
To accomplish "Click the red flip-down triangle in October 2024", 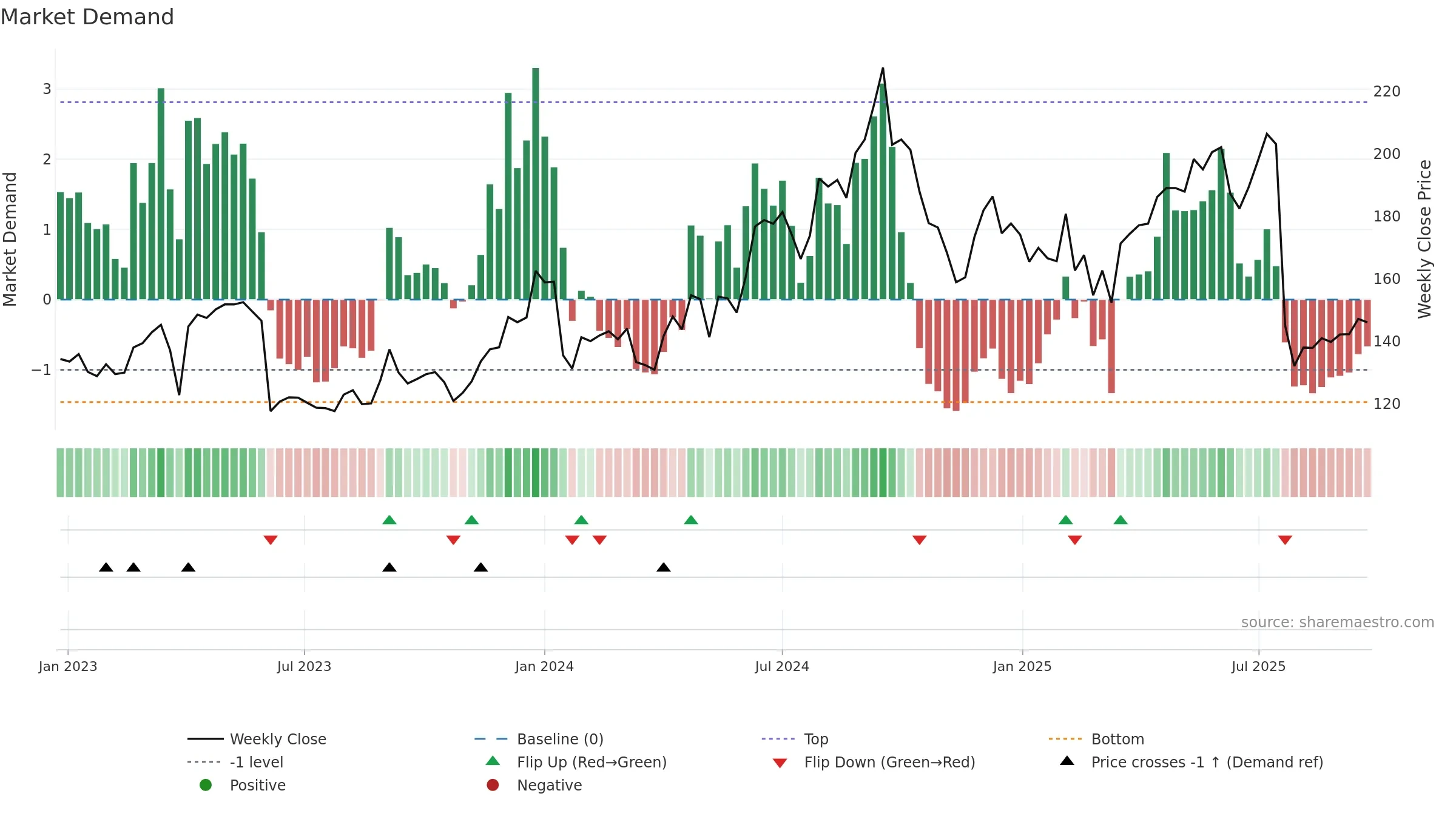I will click(919, 540).
